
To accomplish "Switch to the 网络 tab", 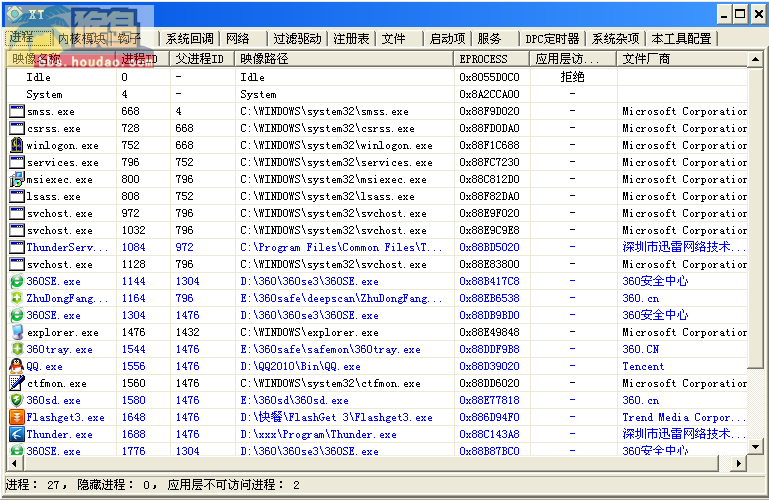I will tap(238, 39).
